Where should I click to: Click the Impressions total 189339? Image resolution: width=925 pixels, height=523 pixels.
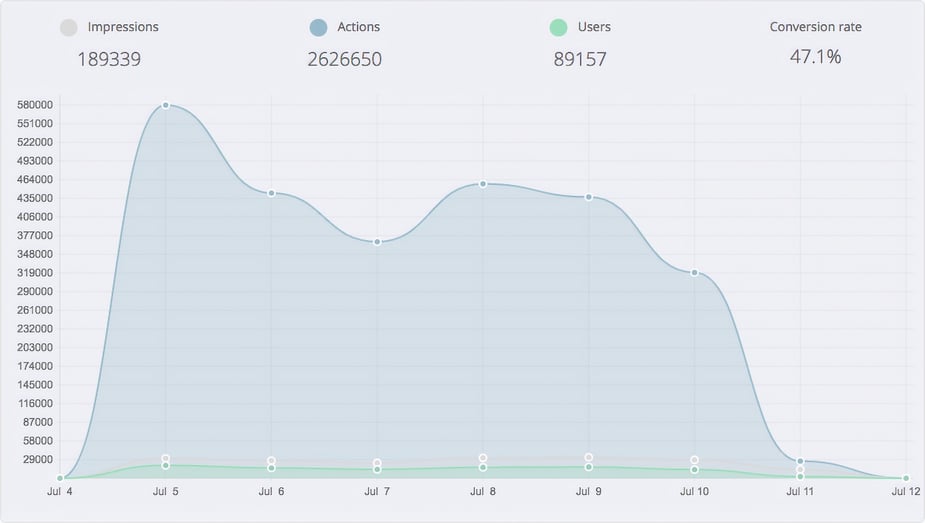(109, 59)
